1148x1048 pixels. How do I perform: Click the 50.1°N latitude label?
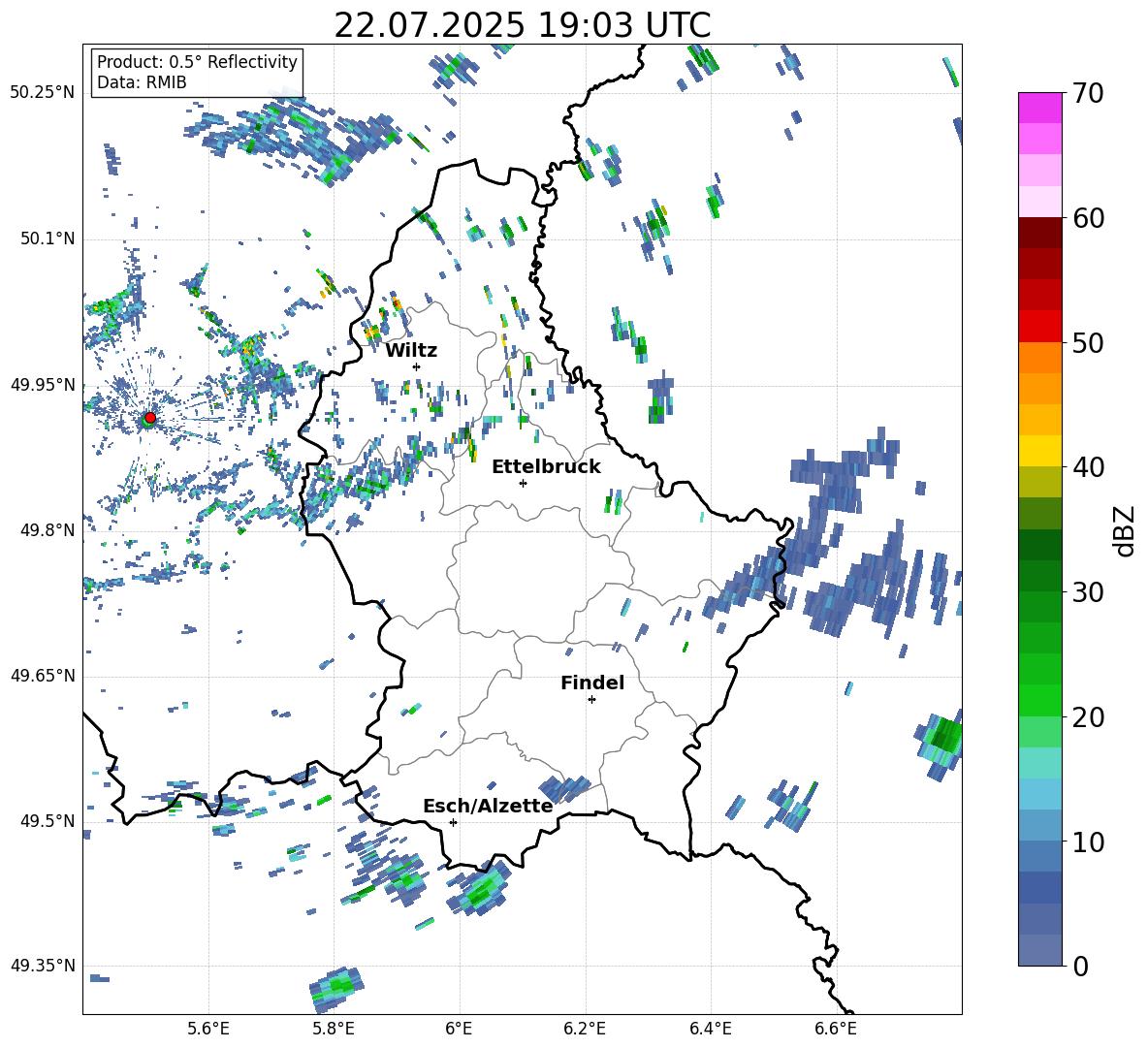click(x=47, y=238)
